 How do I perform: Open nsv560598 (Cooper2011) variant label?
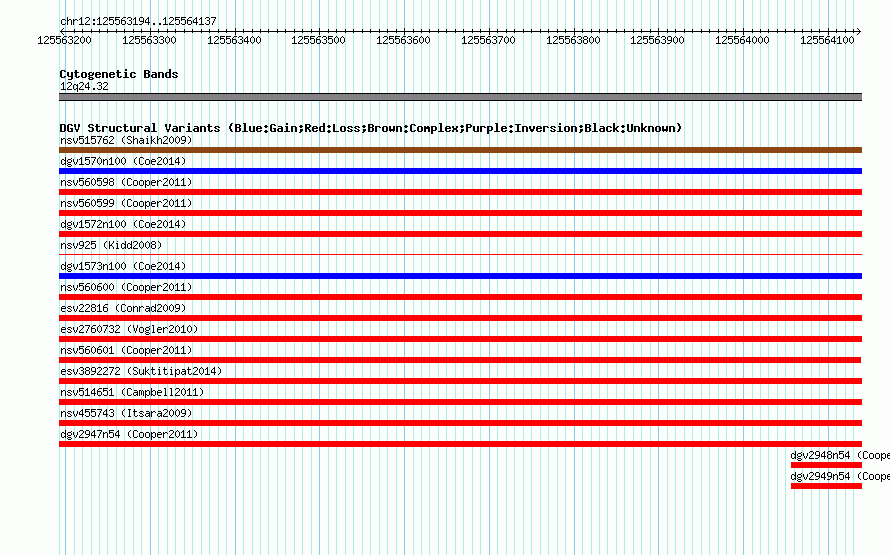126,182
